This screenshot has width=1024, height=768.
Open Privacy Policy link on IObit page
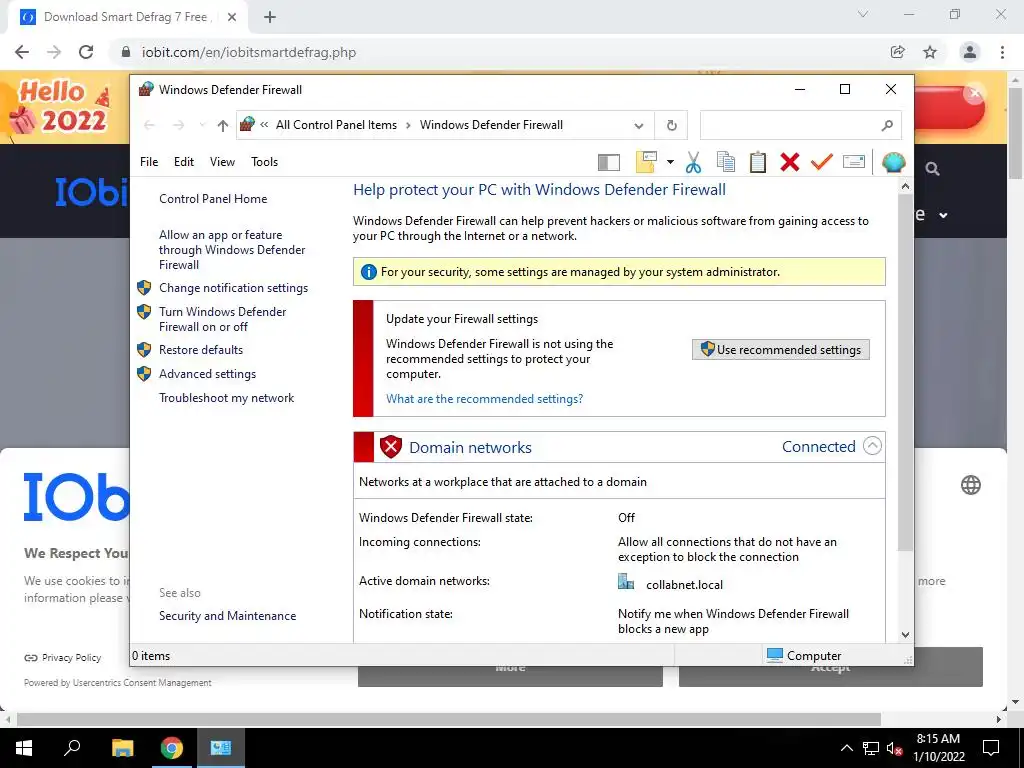[71, 658]
